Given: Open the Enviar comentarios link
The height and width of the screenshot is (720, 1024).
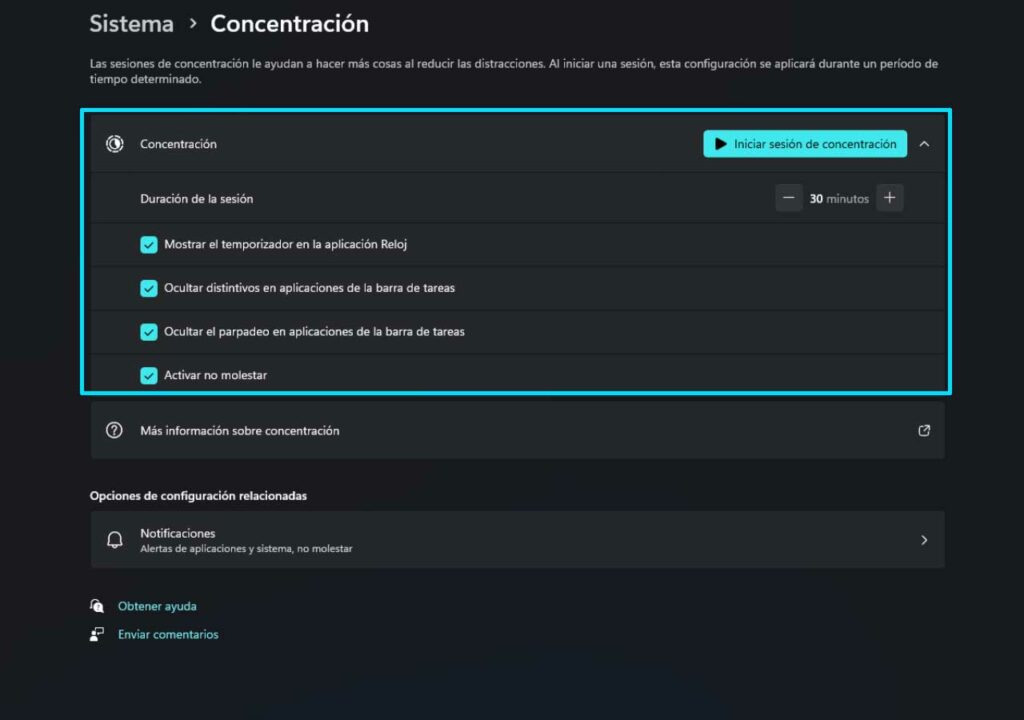Looking at the screenshot, I should (x=168, y=634).
